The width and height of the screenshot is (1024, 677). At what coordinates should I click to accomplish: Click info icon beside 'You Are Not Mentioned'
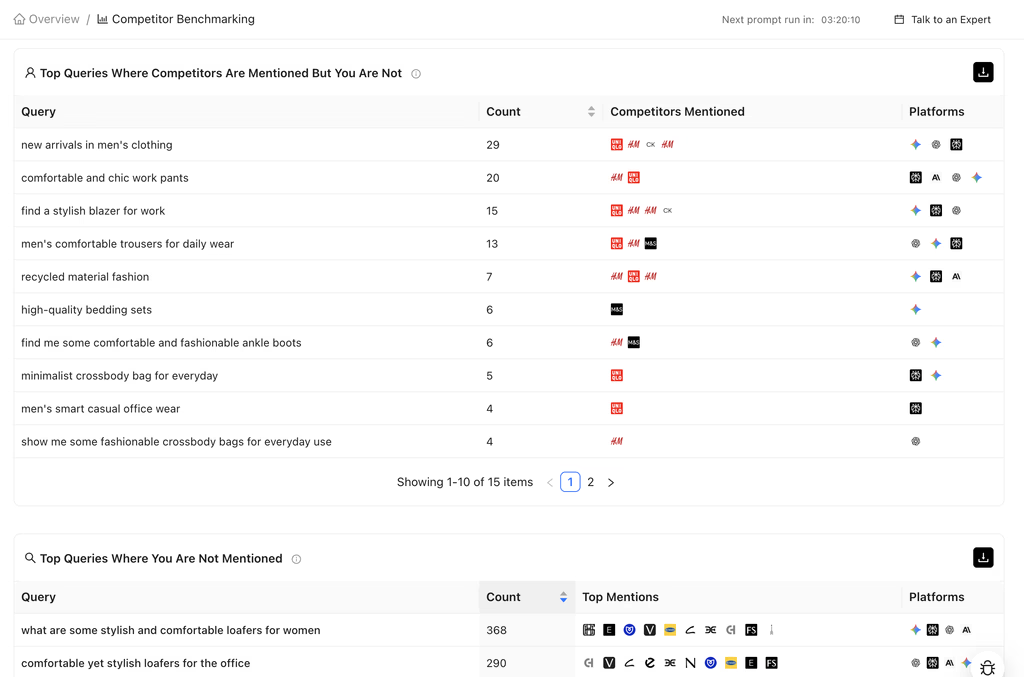click(x=296, y=559)
